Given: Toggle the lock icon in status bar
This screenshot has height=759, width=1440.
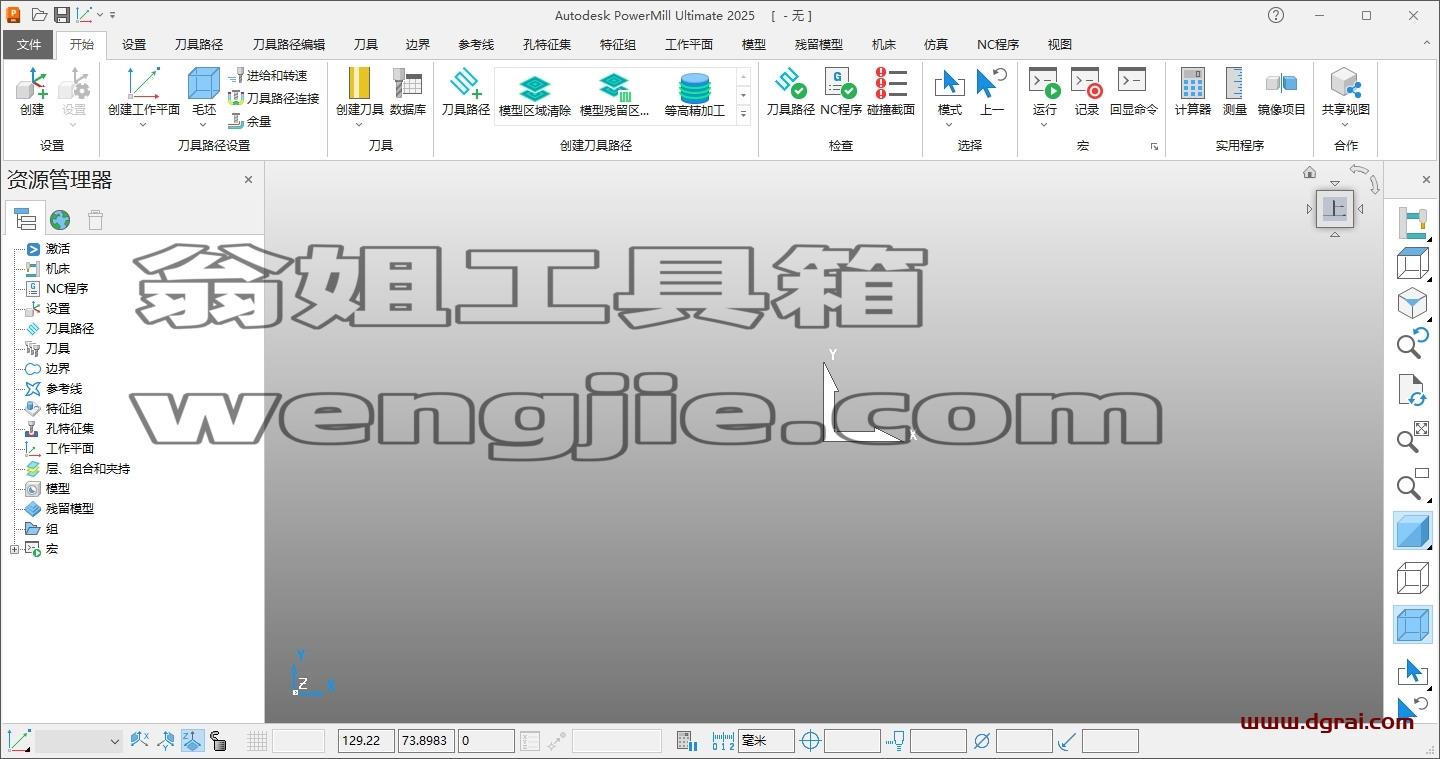Looking at the screenshot, I should coord(218,741).
